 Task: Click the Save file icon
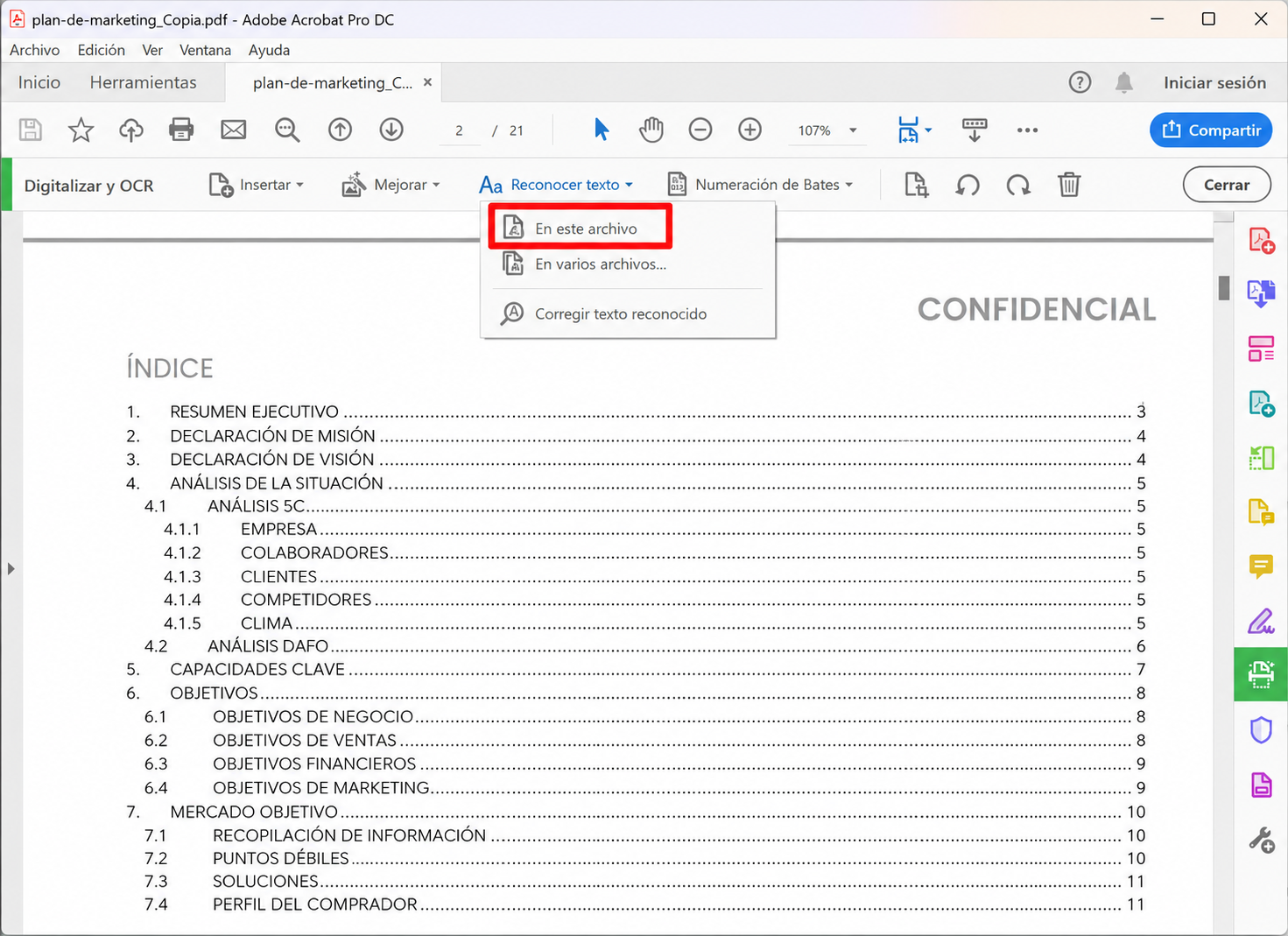tap(31, 130)
